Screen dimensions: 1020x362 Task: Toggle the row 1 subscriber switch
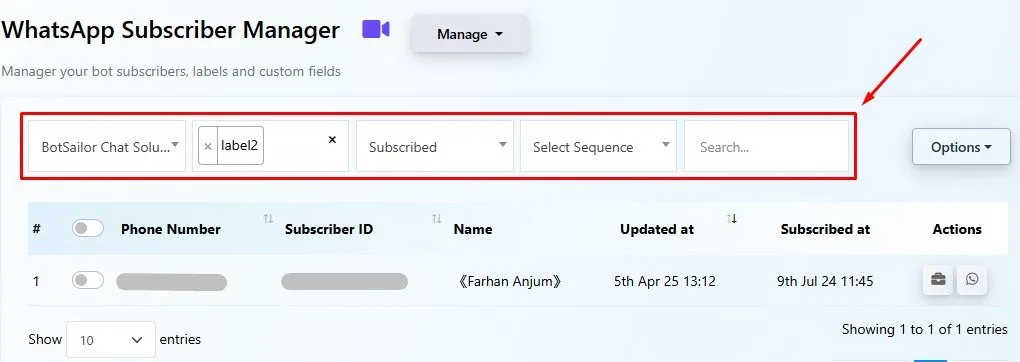pos(88,281)
